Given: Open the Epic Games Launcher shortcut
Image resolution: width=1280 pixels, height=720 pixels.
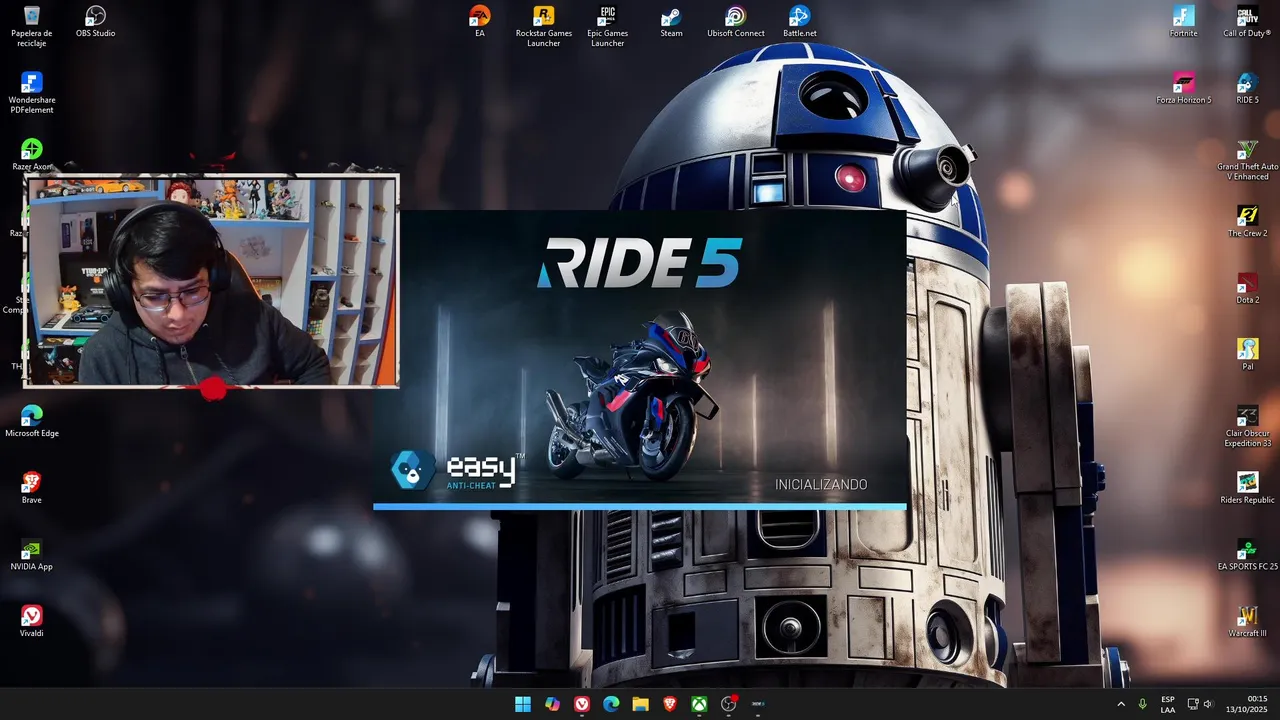Looking at the screenshot, I should click(608, 26).
